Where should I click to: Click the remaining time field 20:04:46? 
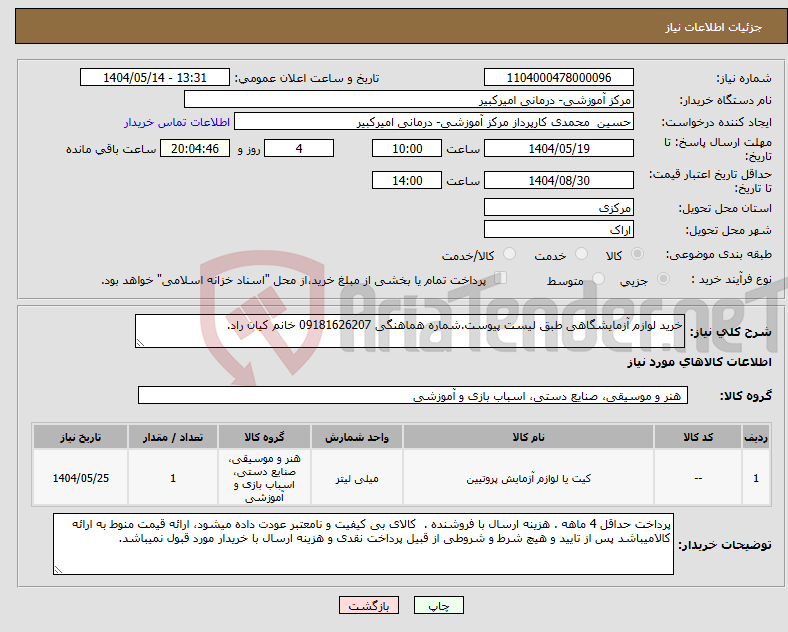tap(195, 148)
